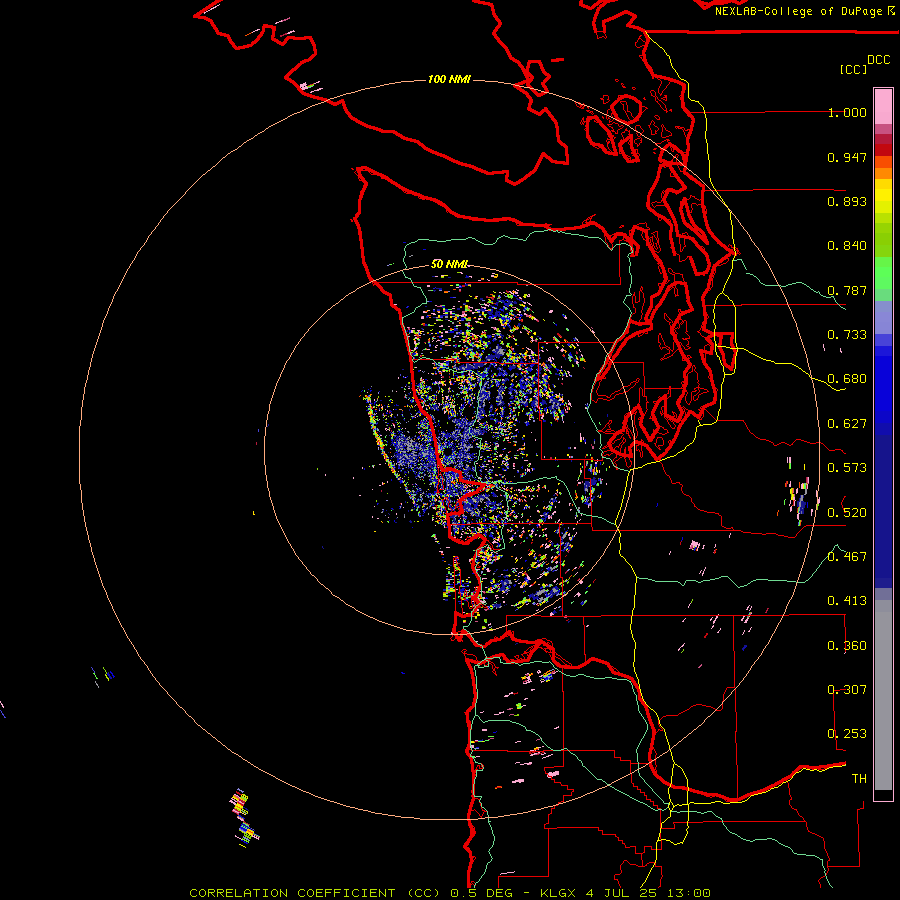Image resolution: width=900 pixels, height=900 pixels.
Task: Click the TH threshold label
Action: tap(859, 779)
